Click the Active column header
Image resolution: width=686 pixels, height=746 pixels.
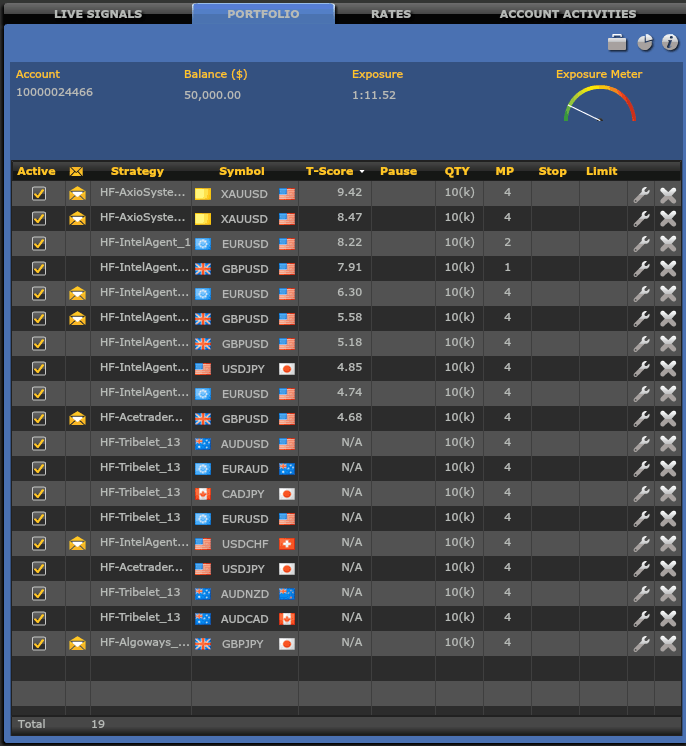coord(36,171)
